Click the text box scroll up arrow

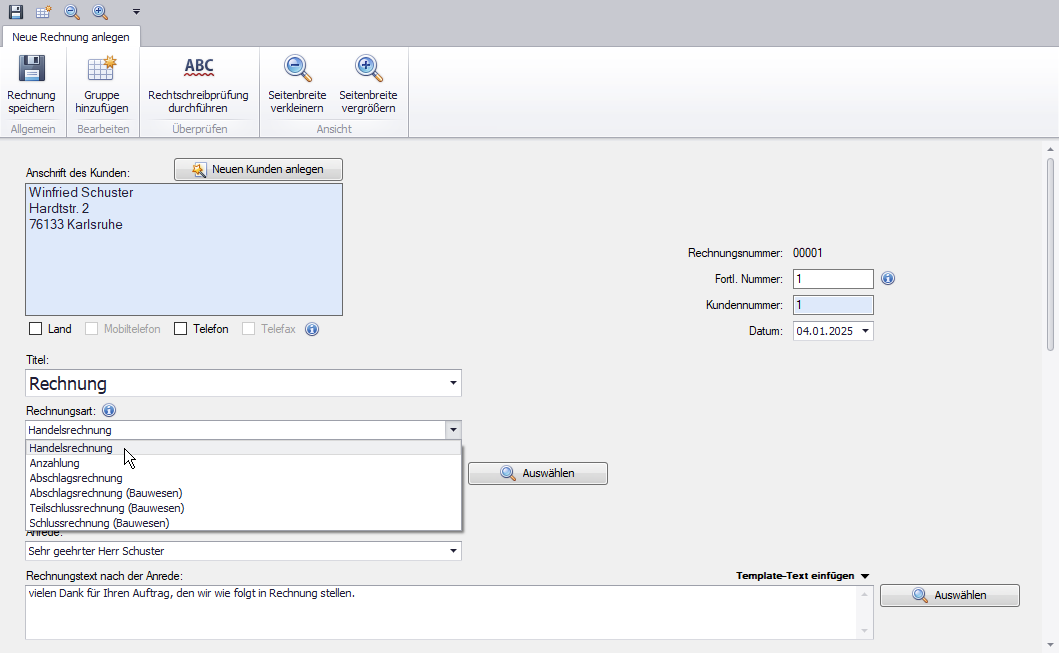point(864,594)
